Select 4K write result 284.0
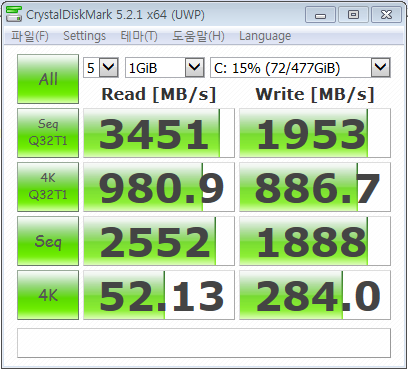This screenshot has height=370, width=408. (315, 295)
